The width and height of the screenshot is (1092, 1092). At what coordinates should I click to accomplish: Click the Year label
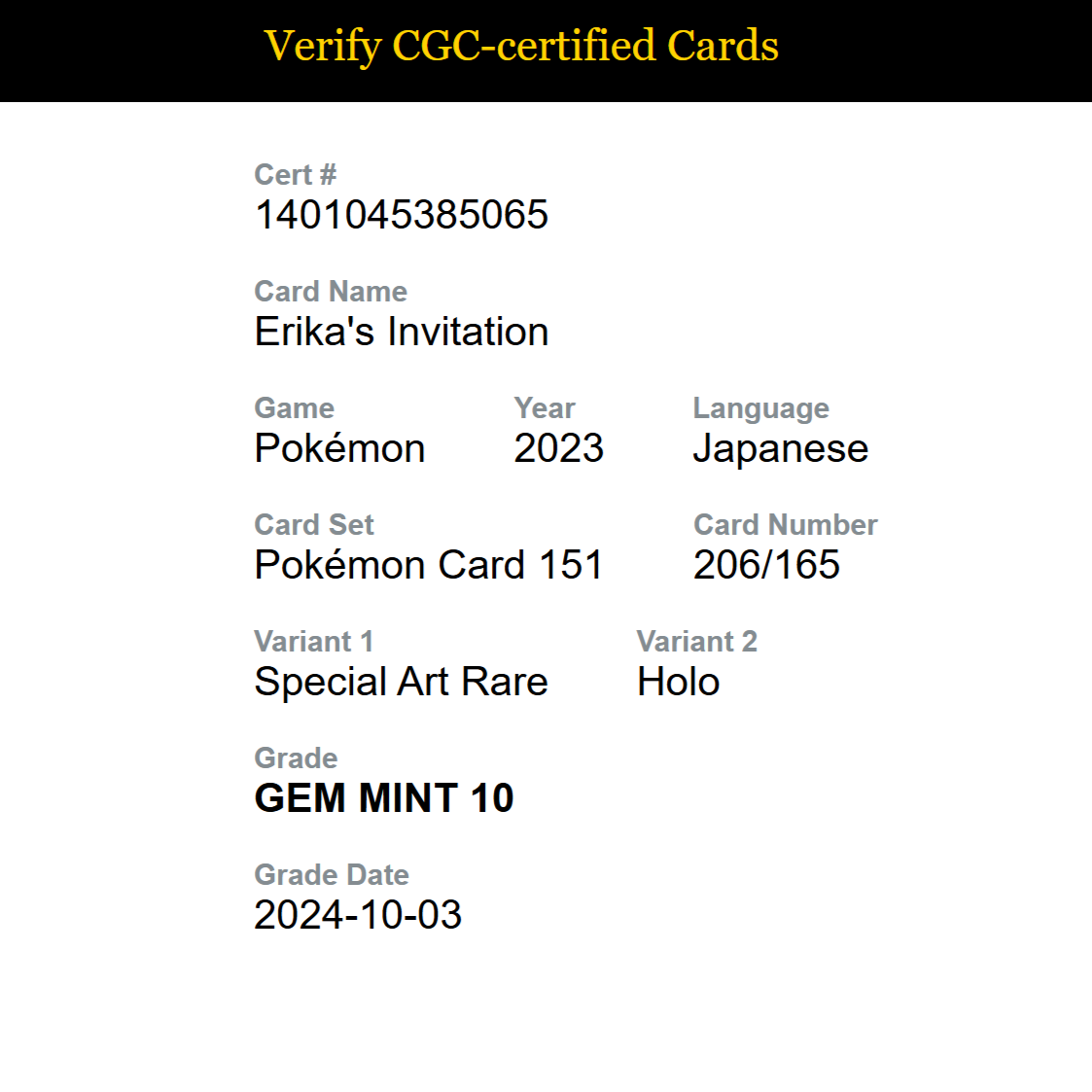(545, 408)
